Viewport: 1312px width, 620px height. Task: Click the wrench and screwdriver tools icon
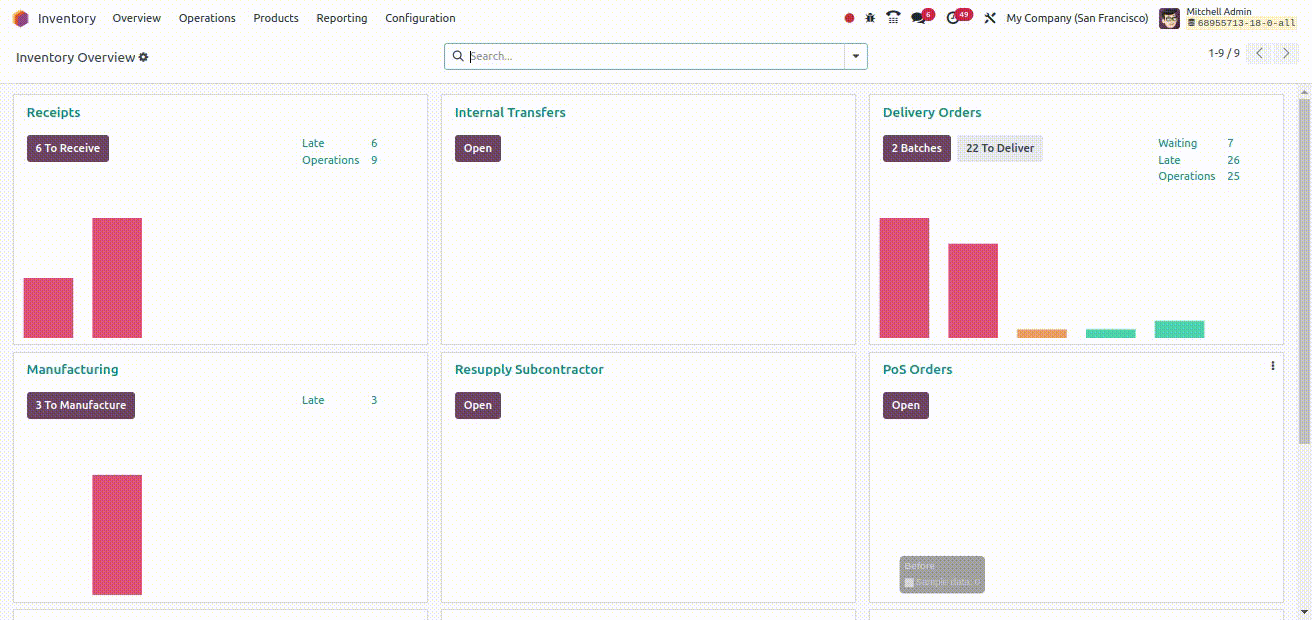990,18
